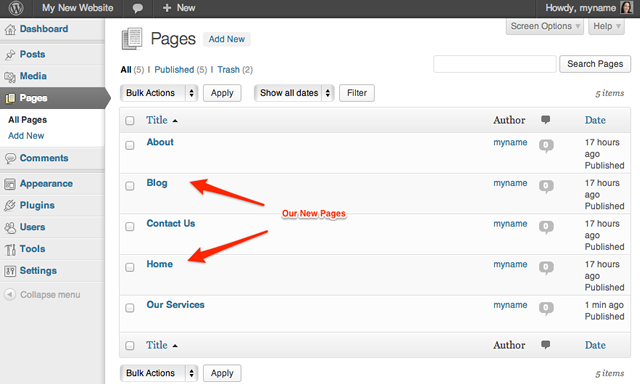Check the About page checkbox
The height and width of the screenshot is (384, 640).
point(130,145)
